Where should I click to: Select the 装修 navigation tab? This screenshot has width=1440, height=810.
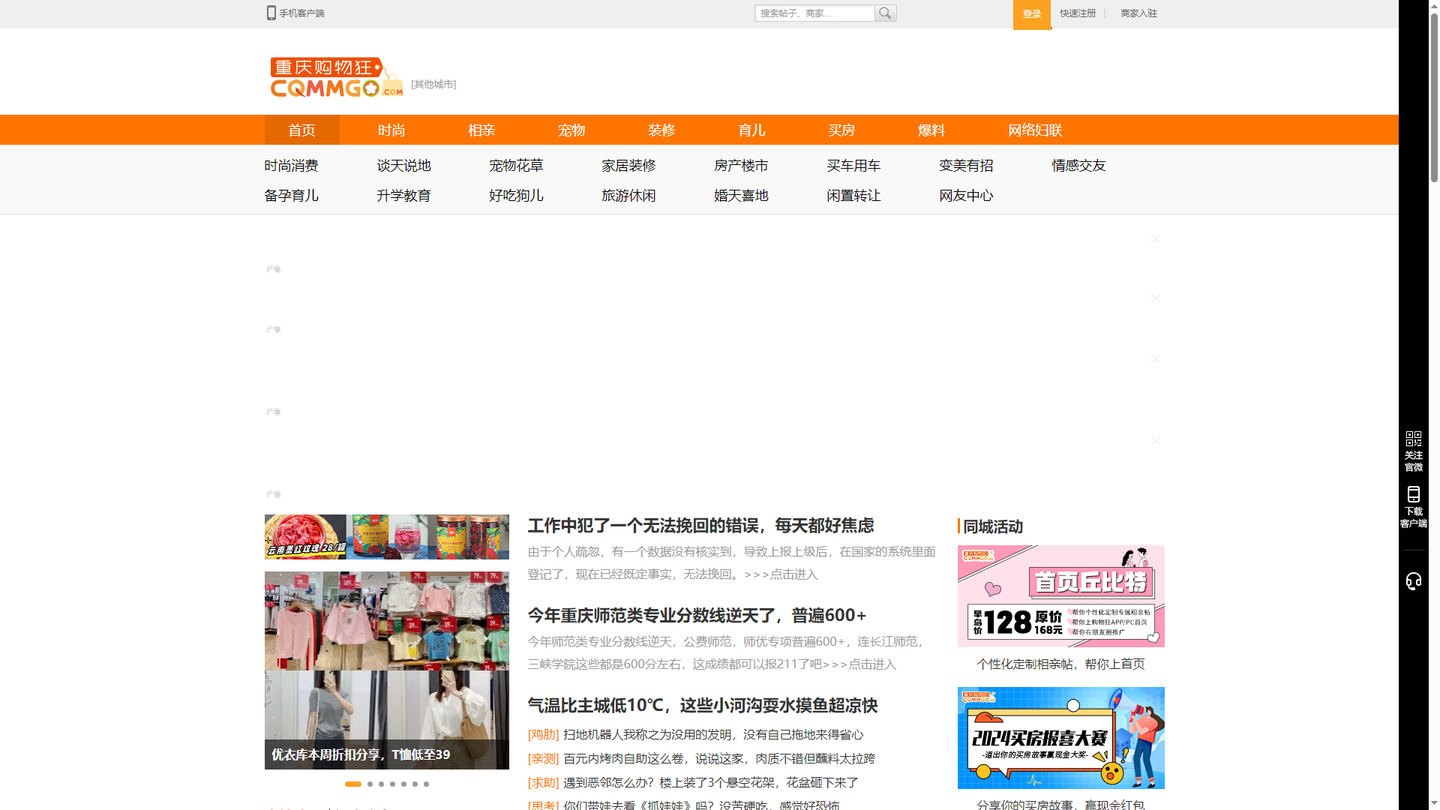pyautogui.click(x=662, y=130)
